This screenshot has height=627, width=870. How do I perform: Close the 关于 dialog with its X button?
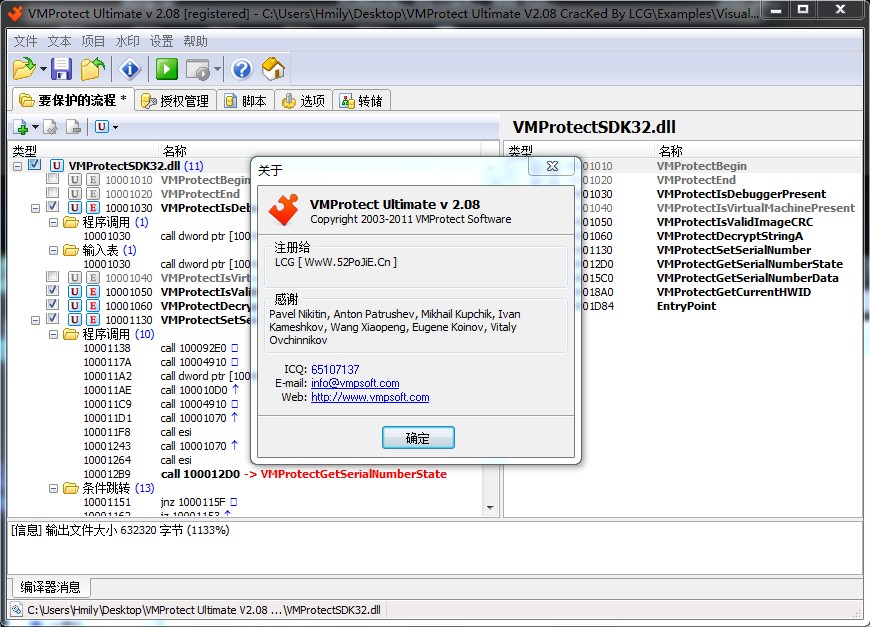point(552,166)
